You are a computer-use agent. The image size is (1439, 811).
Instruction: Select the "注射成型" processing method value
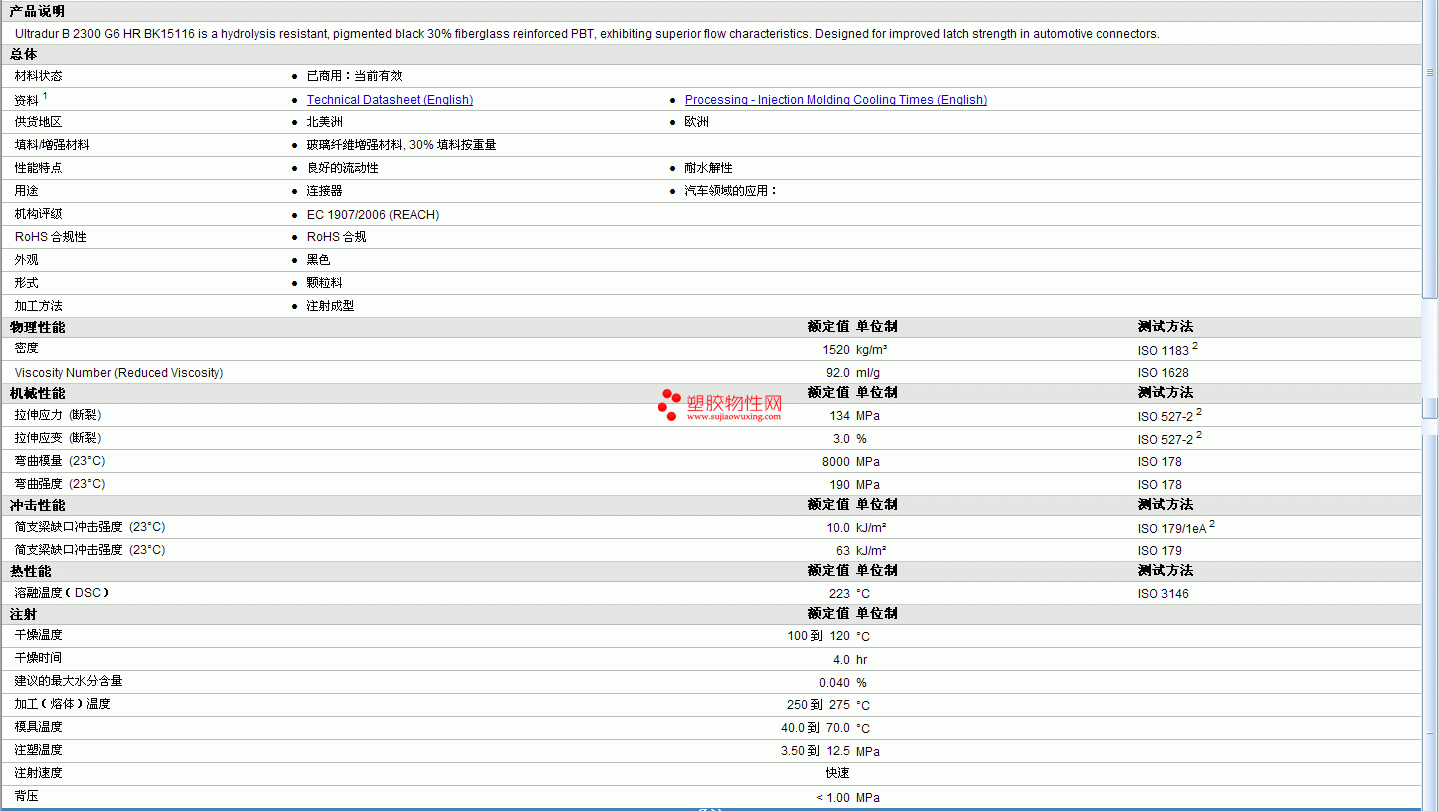coord(331,306)
